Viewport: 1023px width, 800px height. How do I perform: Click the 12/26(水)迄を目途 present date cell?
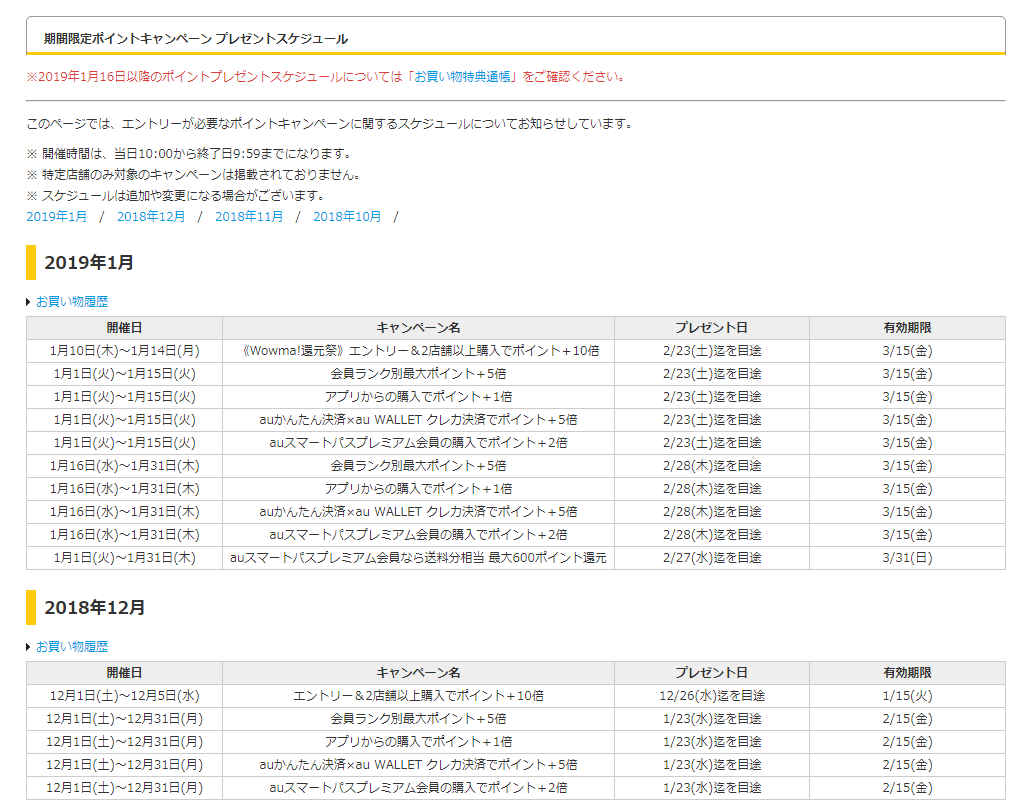[x=711, y=696]
